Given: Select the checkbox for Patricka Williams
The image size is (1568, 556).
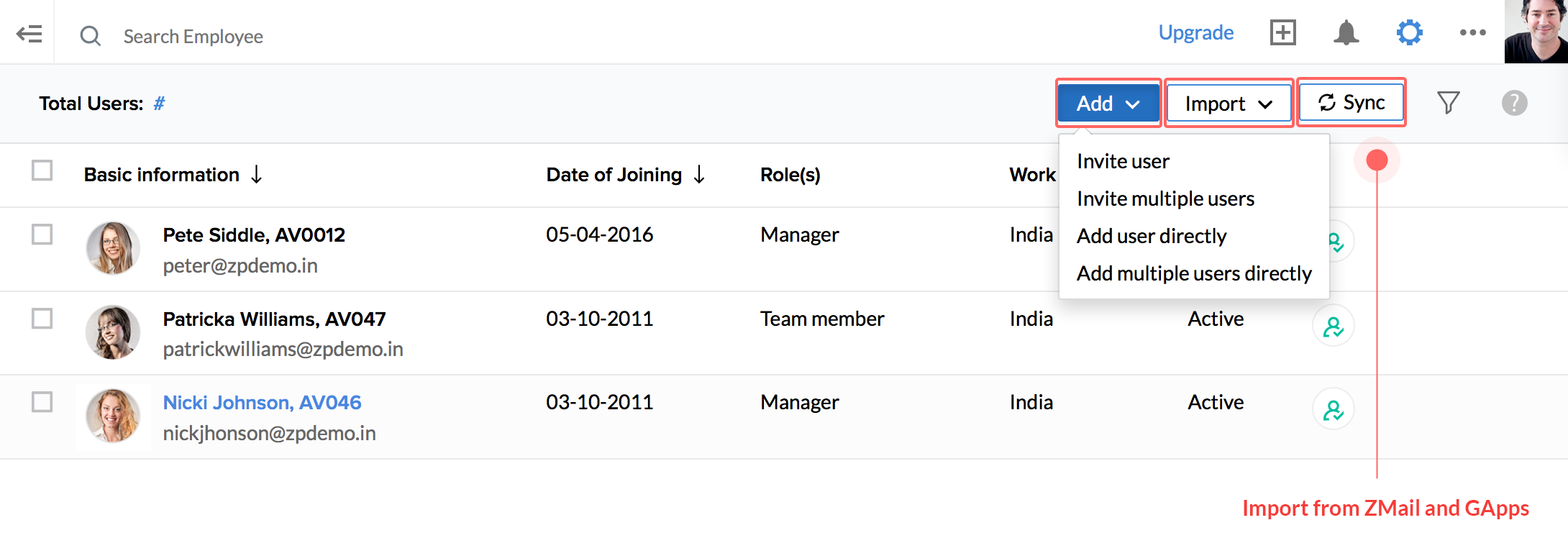Looking at the screenshot, I should [42, 318].
